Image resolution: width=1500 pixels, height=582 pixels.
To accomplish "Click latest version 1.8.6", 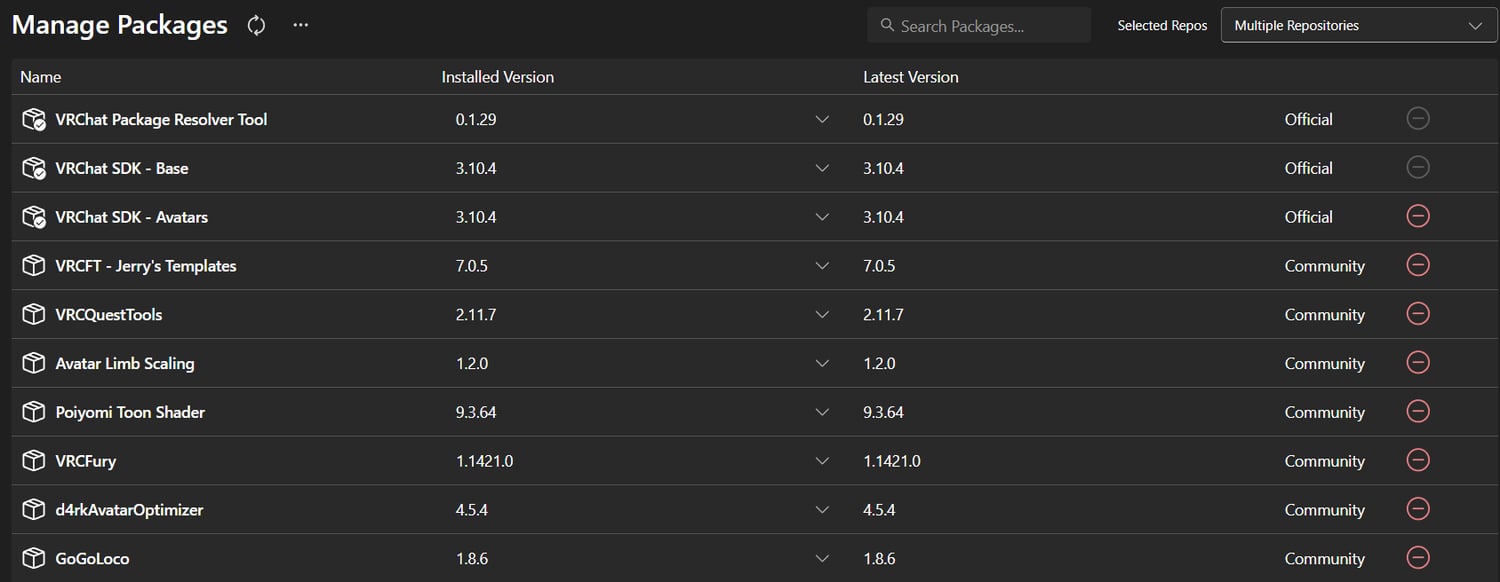I will coord(879,558).
